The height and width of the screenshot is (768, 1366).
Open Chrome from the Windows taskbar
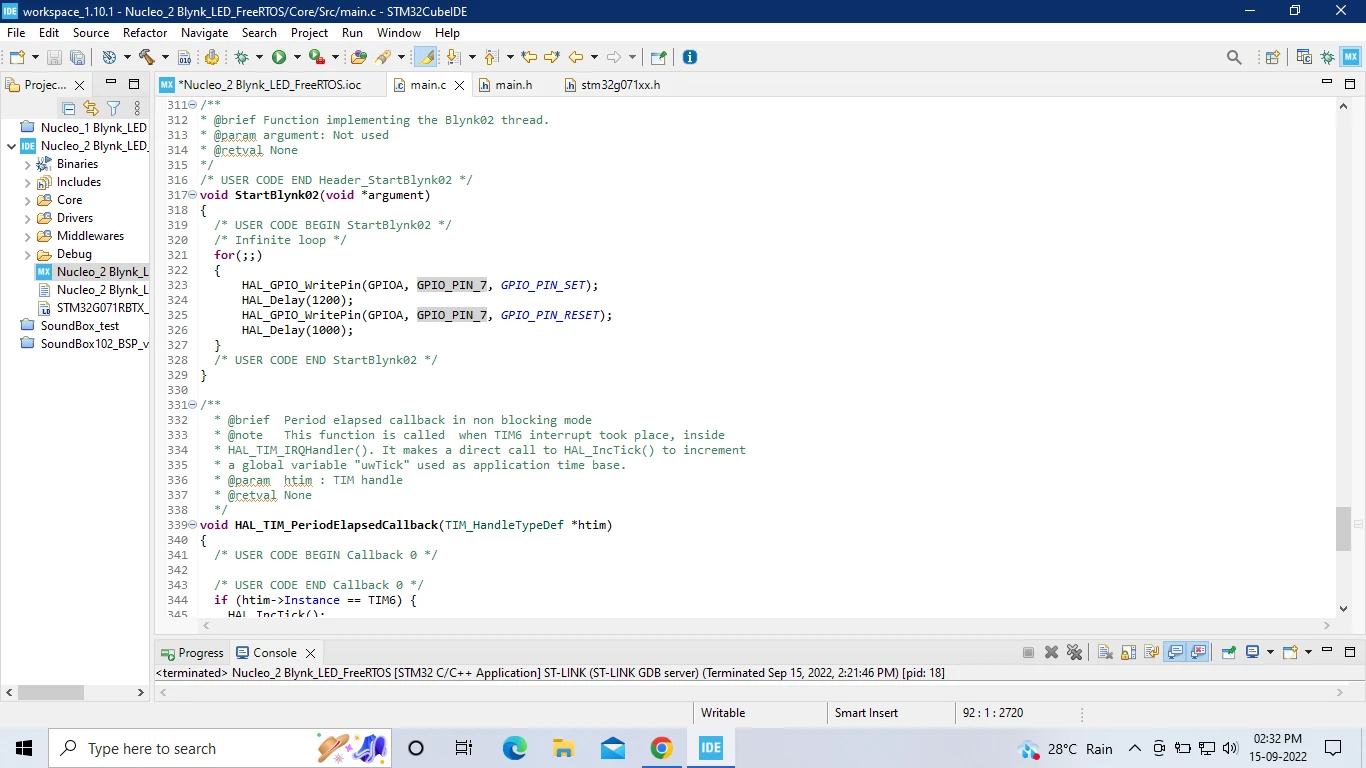pyautogui.click(x=661, y=748)
